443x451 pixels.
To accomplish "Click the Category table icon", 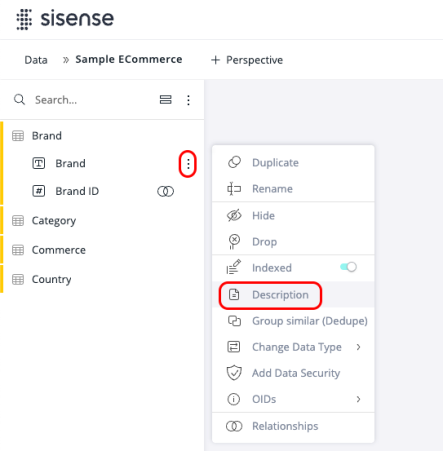I will (x=18, y=221).
